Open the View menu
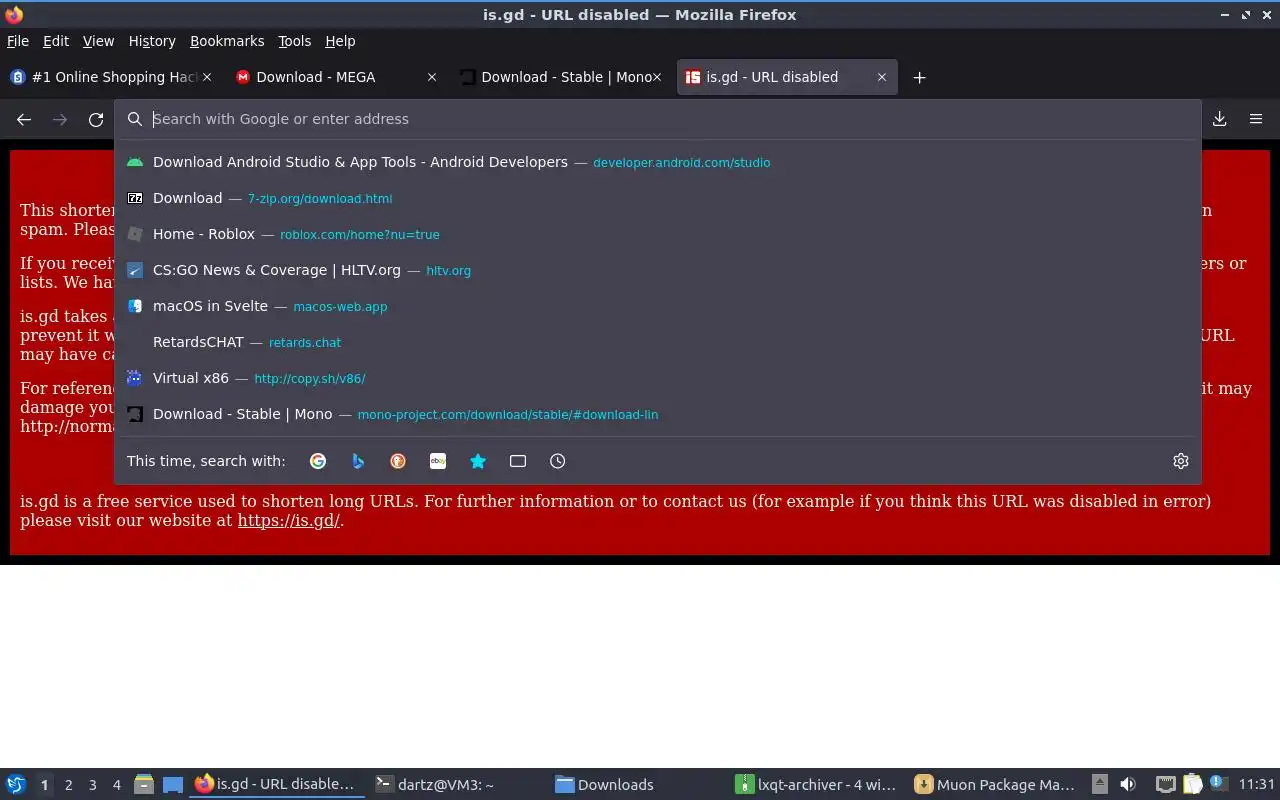Viewport: 1280px width, 800px height. pos(98,41)
